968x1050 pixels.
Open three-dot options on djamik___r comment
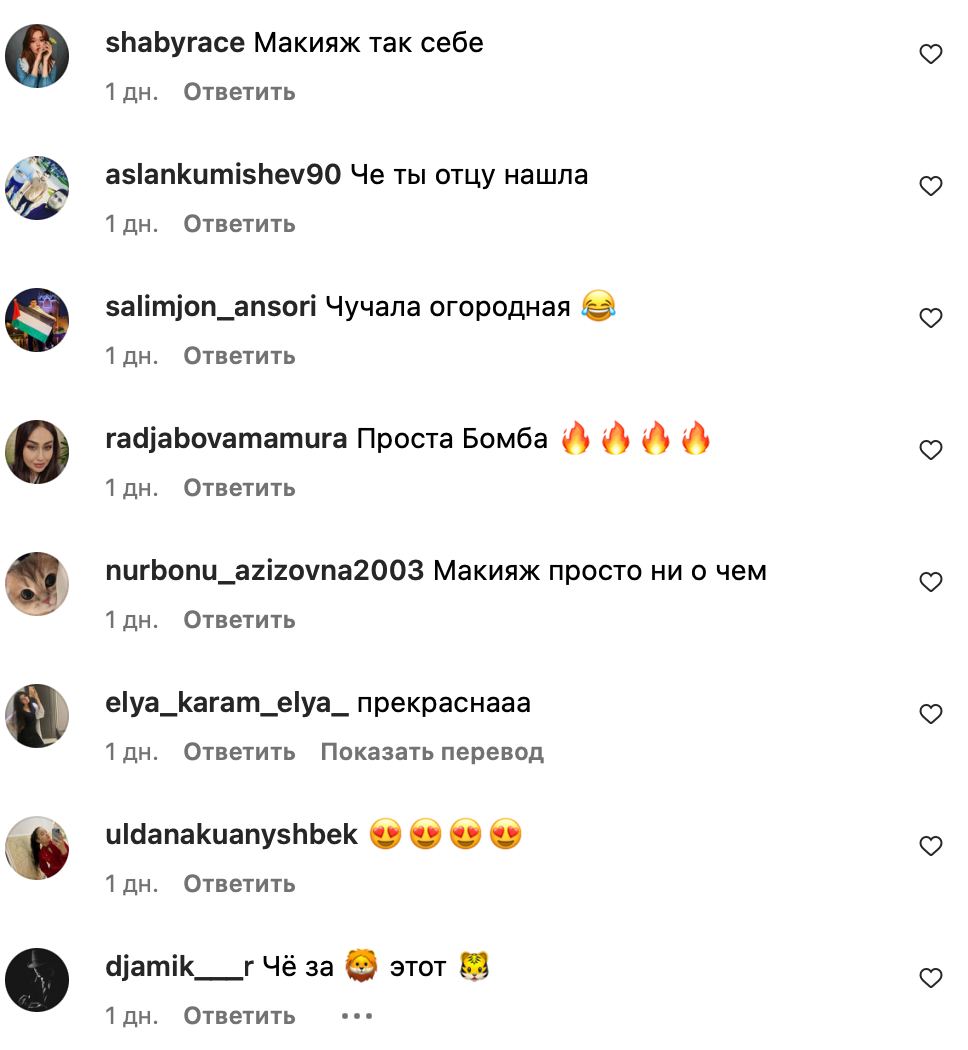357,1016
